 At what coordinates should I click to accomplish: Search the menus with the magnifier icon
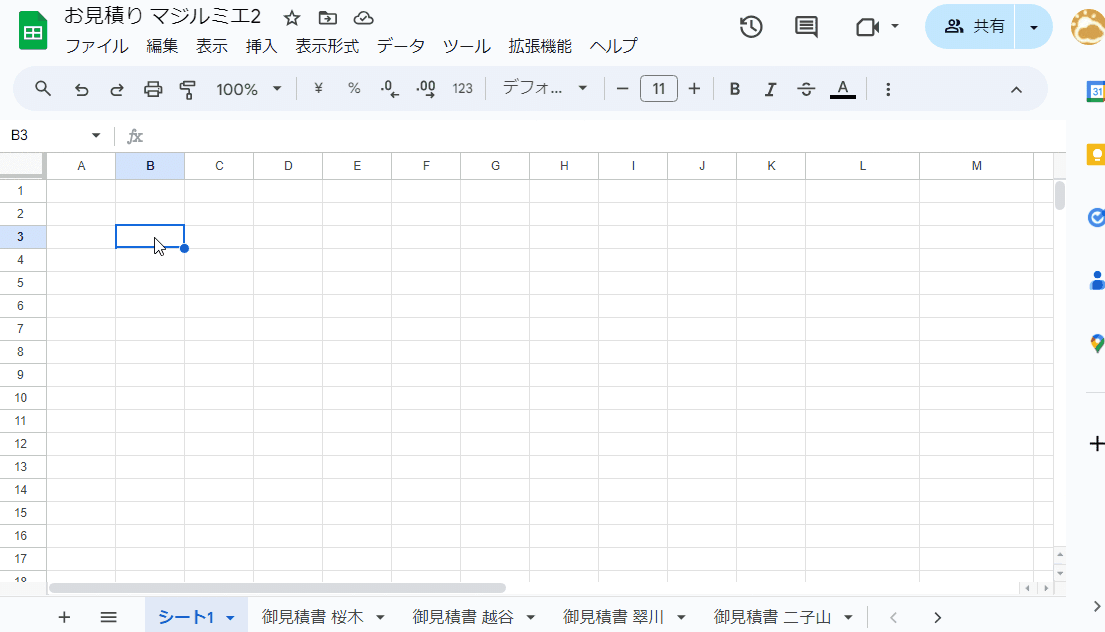point(43,89)
